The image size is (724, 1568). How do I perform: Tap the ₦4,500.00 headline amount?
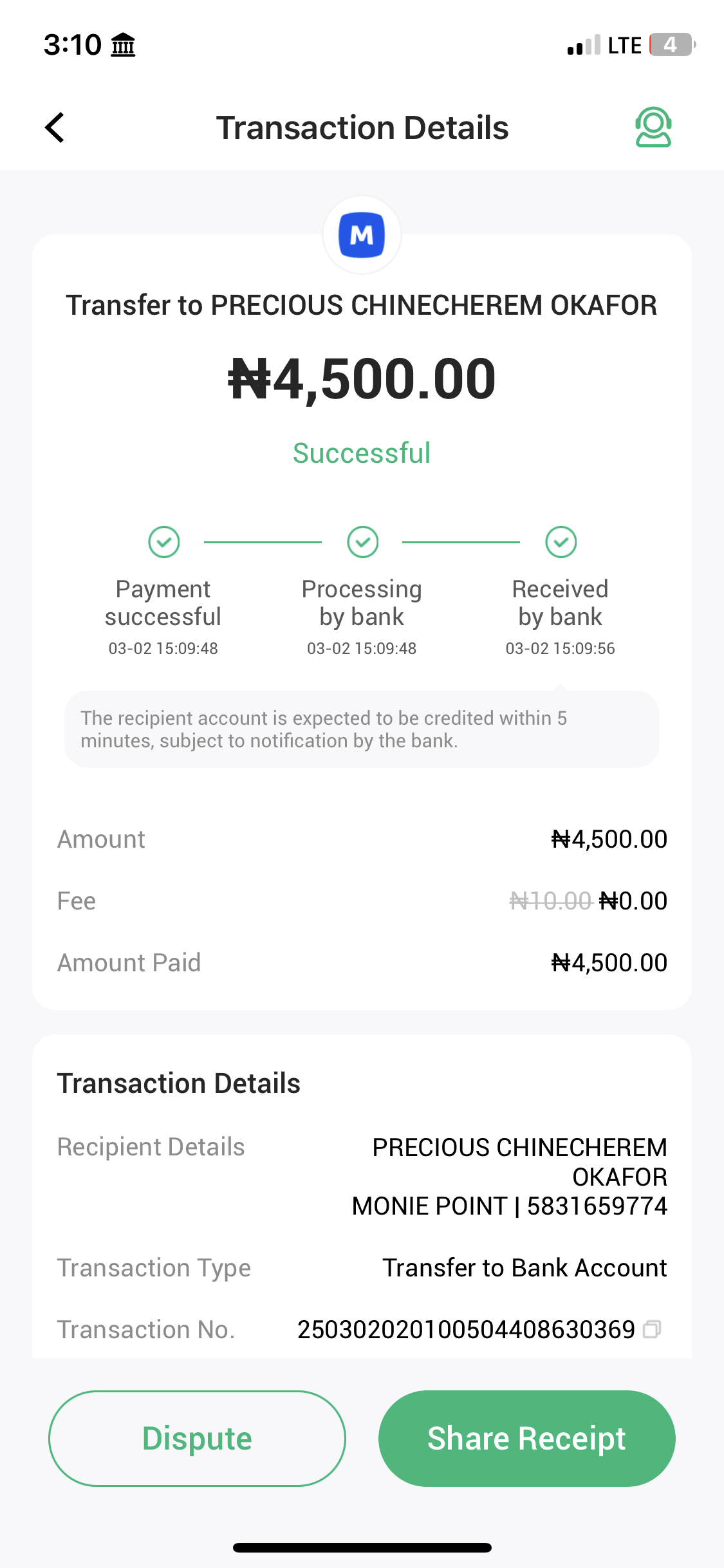(362, 379)
